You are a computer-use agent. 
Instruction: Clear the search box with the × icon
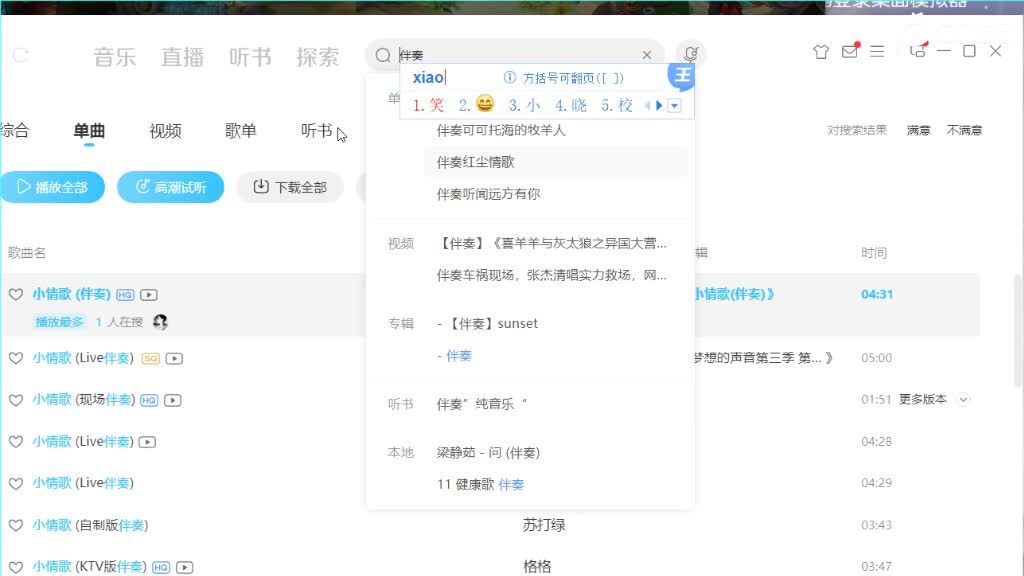646,55
